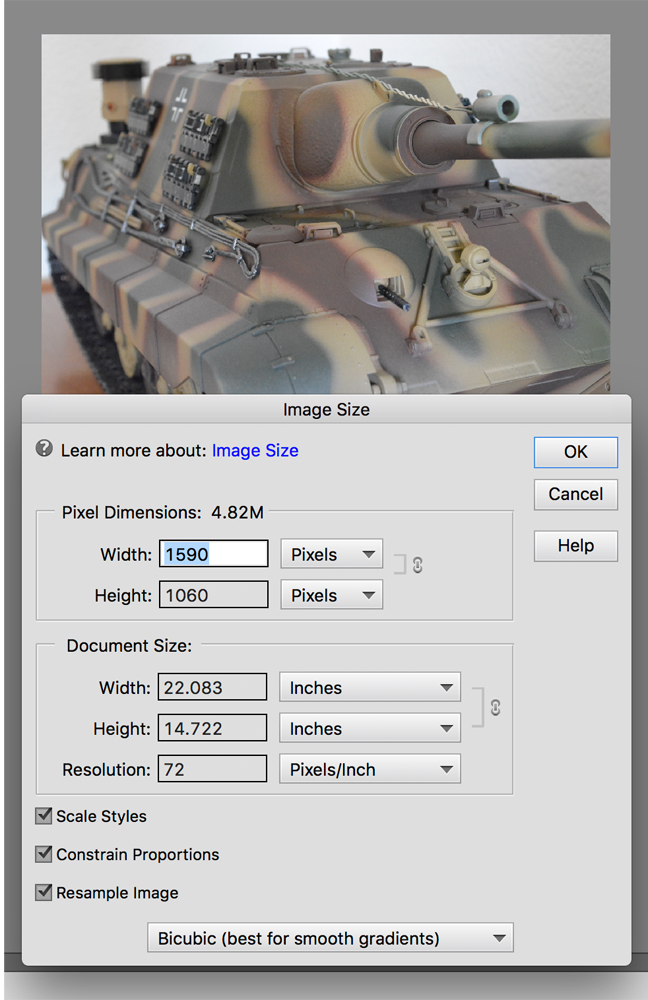
Task: Open the pixel height units dropdown
Action: (x=331, y=595)
